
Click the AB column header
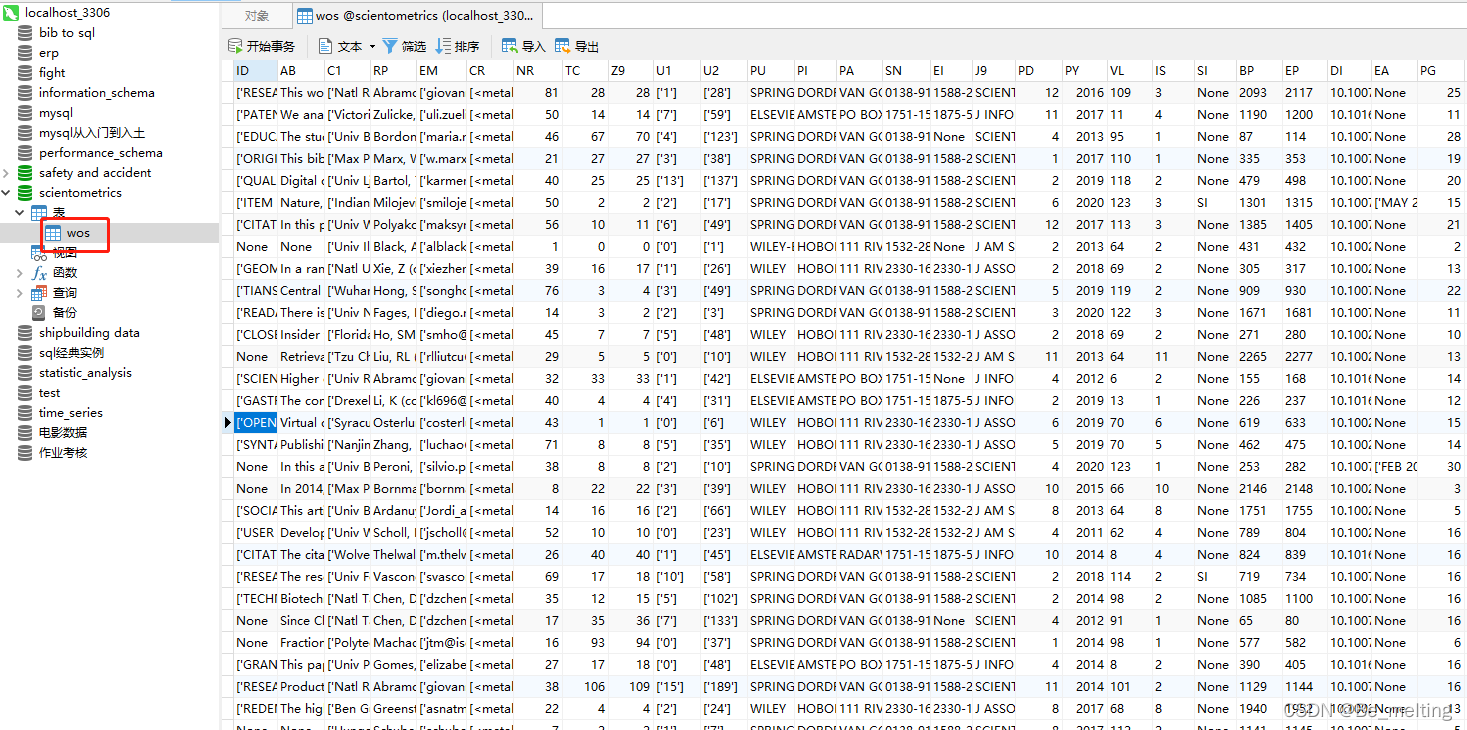coord(301,70)
